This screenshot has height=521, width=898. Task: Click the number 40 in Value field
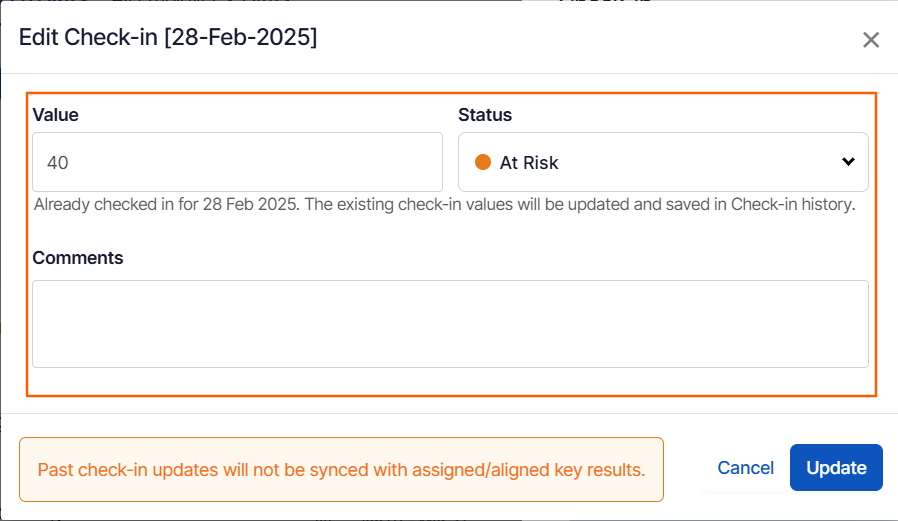click(x=58, y=162)
